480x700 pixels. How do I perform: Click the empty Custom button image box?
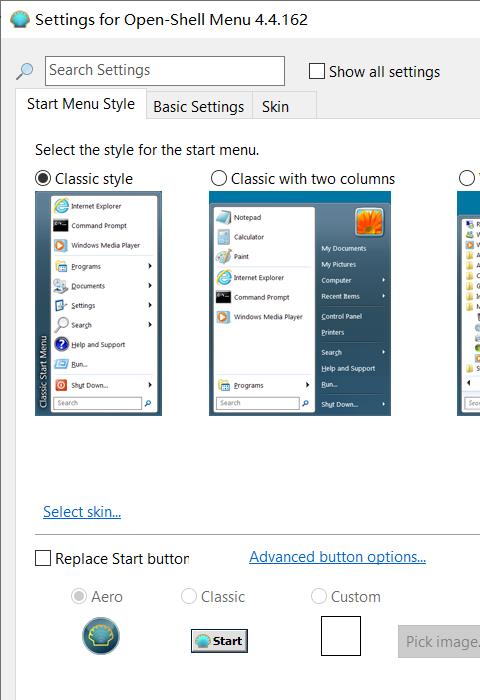[x=341, y=636]
